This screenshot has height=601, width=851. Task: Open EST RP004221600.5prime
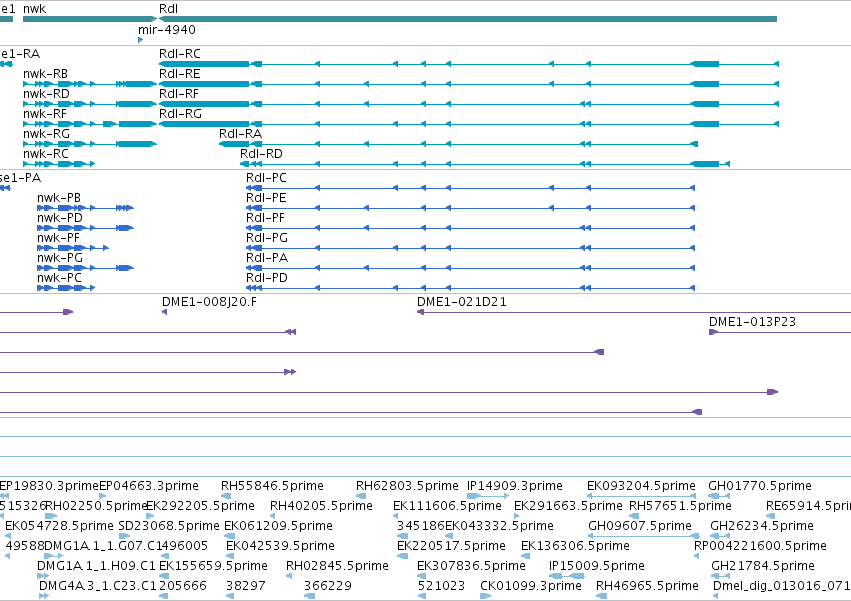click(760, 546)
